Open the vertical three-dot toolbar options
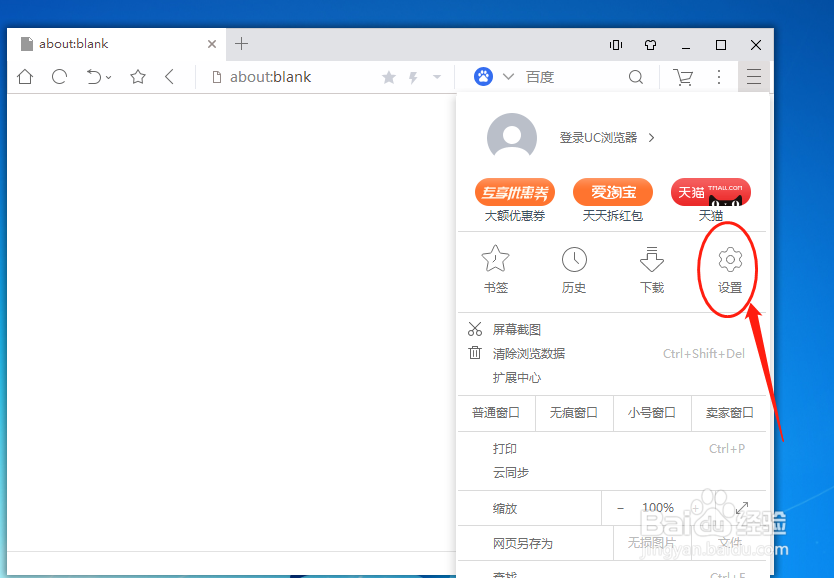The height and width of the screenshot is (578, 834). pos(719,78)
